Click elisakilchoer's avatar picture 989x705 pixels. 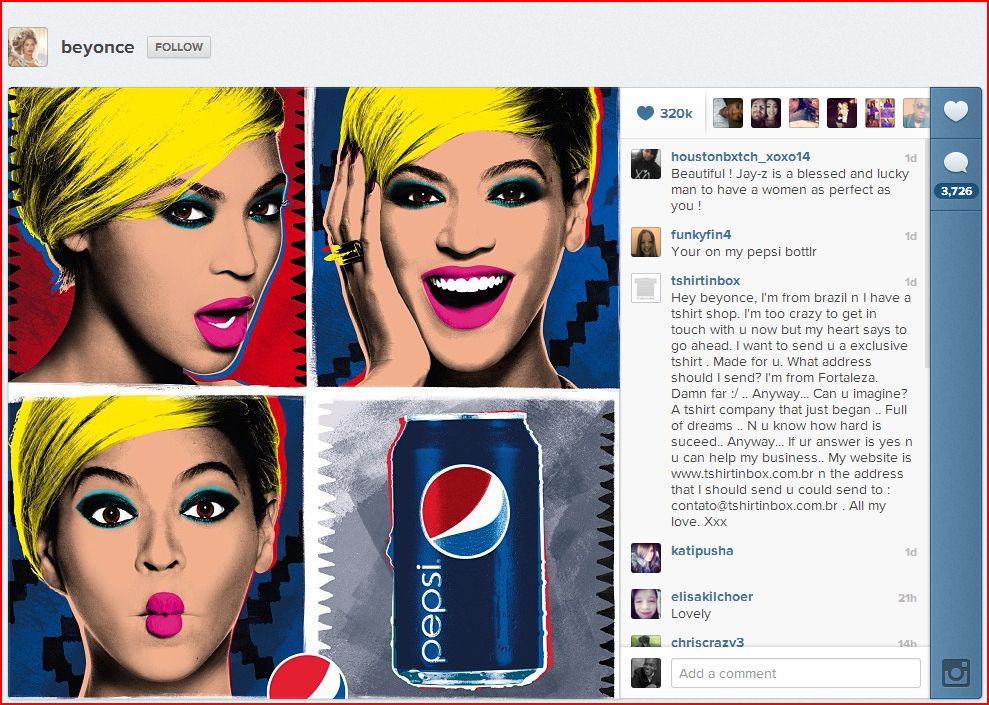coord(646,604)
